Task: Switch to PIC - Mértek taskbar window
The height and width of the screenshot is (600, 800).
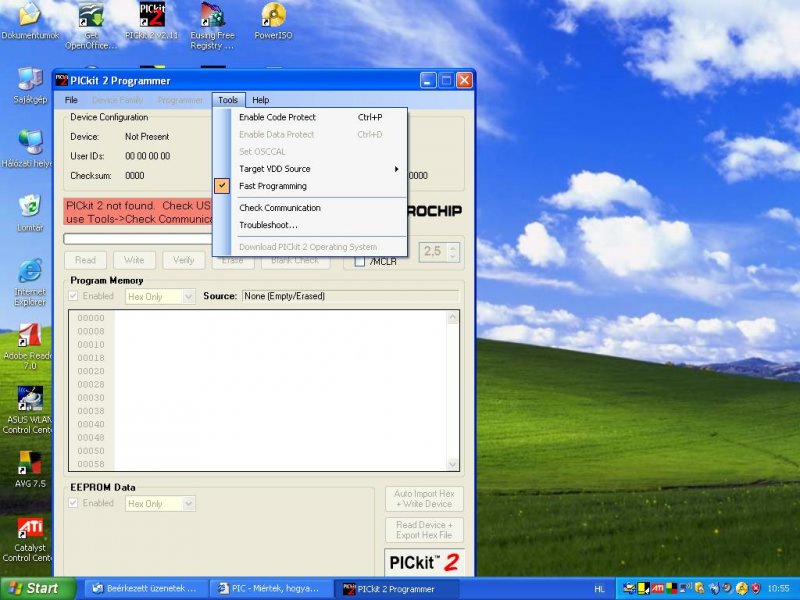Action: click(x=270, y=588)
